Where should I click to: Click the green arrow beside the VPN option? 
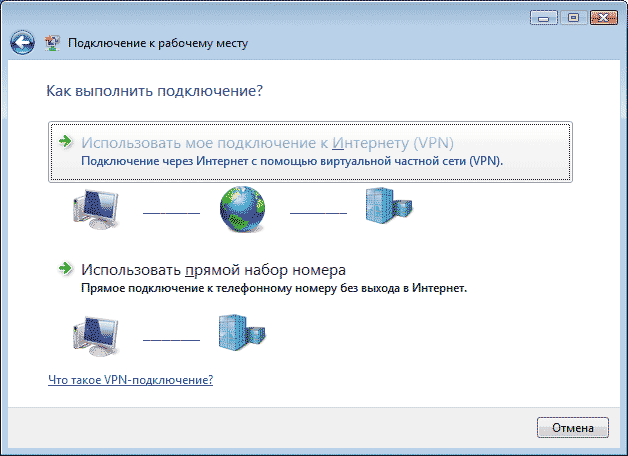pyautogui.click(x=65, y=142)
